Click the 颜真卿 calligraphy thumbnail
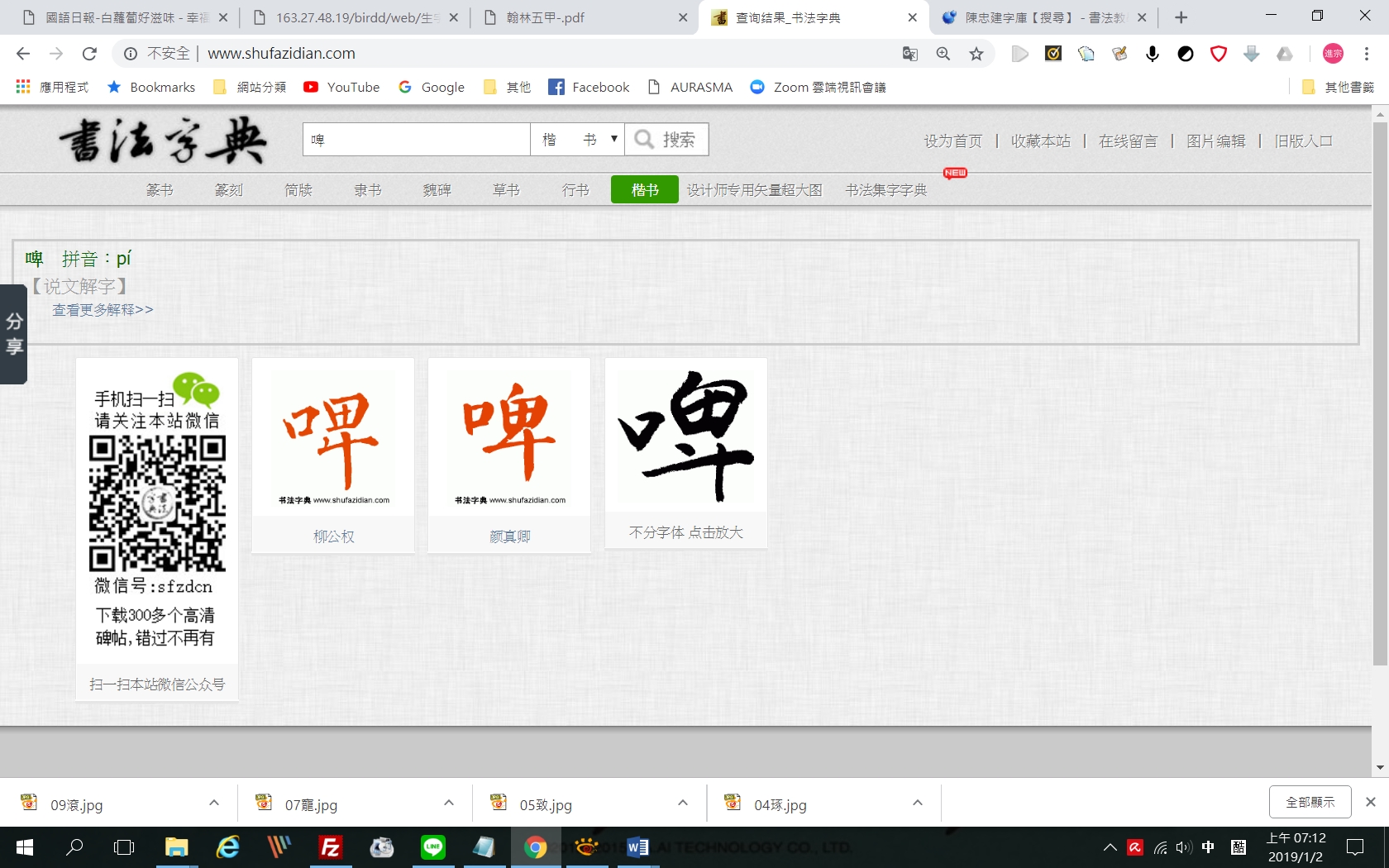 (x=509, y=438)
